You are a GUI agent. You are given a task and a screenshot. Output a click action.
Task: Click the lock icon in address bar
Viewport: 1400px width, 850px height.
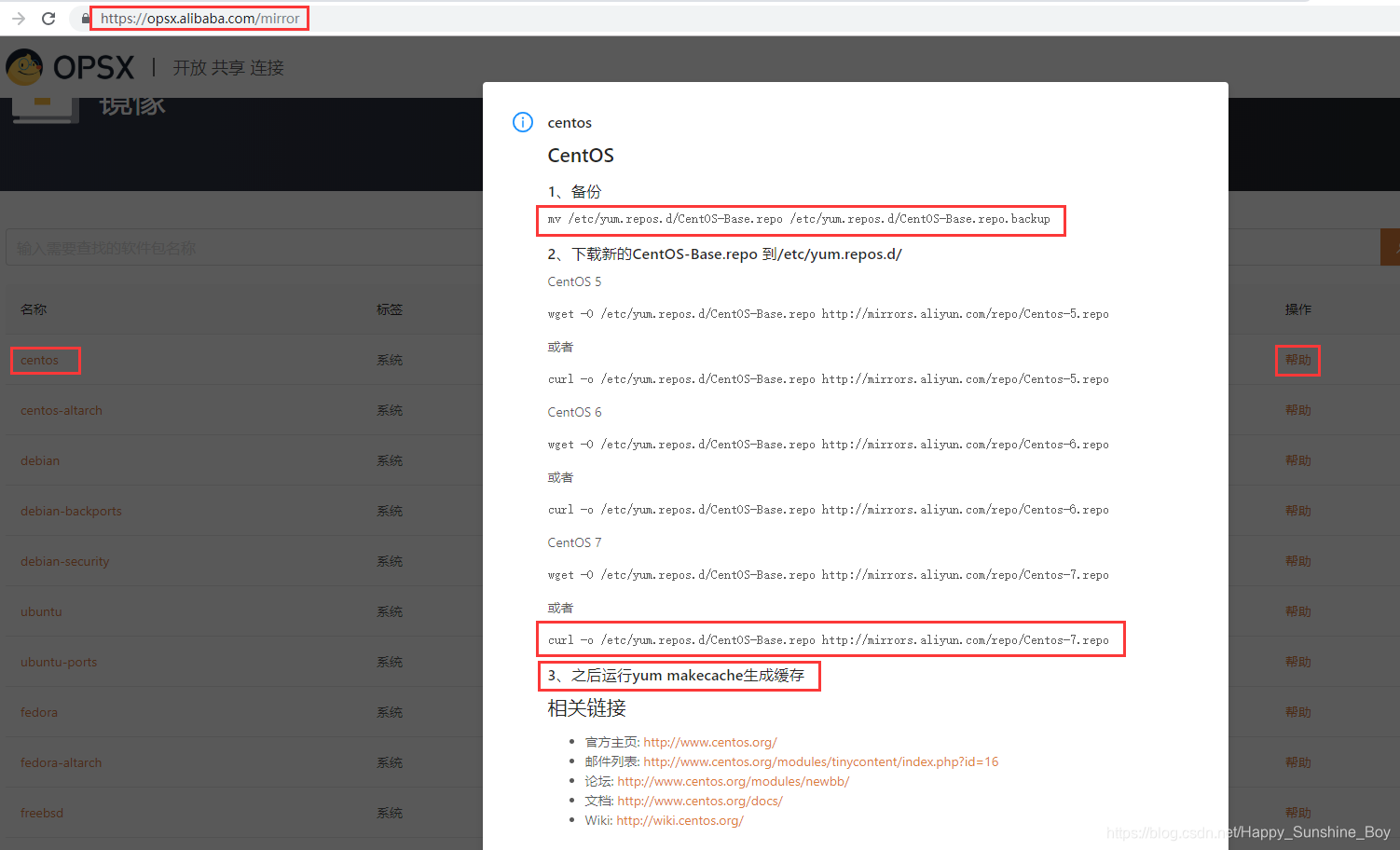[x=86, y=19]
